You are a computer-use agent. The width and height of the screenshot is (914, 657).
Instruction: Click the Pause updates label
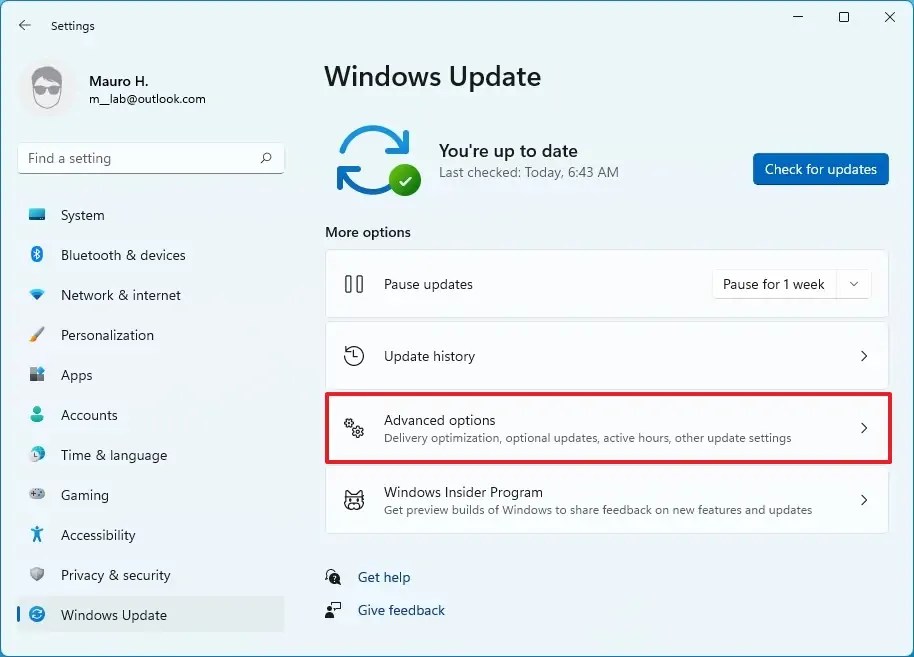click(428, 284)
